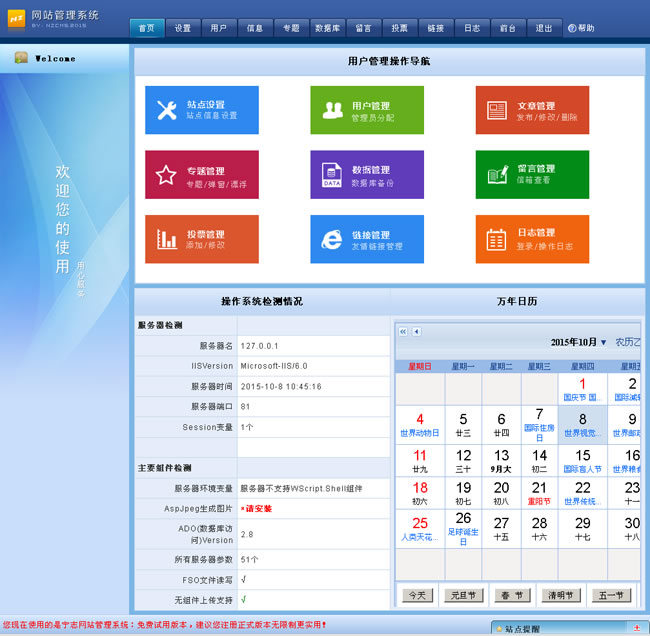Select the 日志 navigation tab
The image size is (650, 636).
point(471,28)
